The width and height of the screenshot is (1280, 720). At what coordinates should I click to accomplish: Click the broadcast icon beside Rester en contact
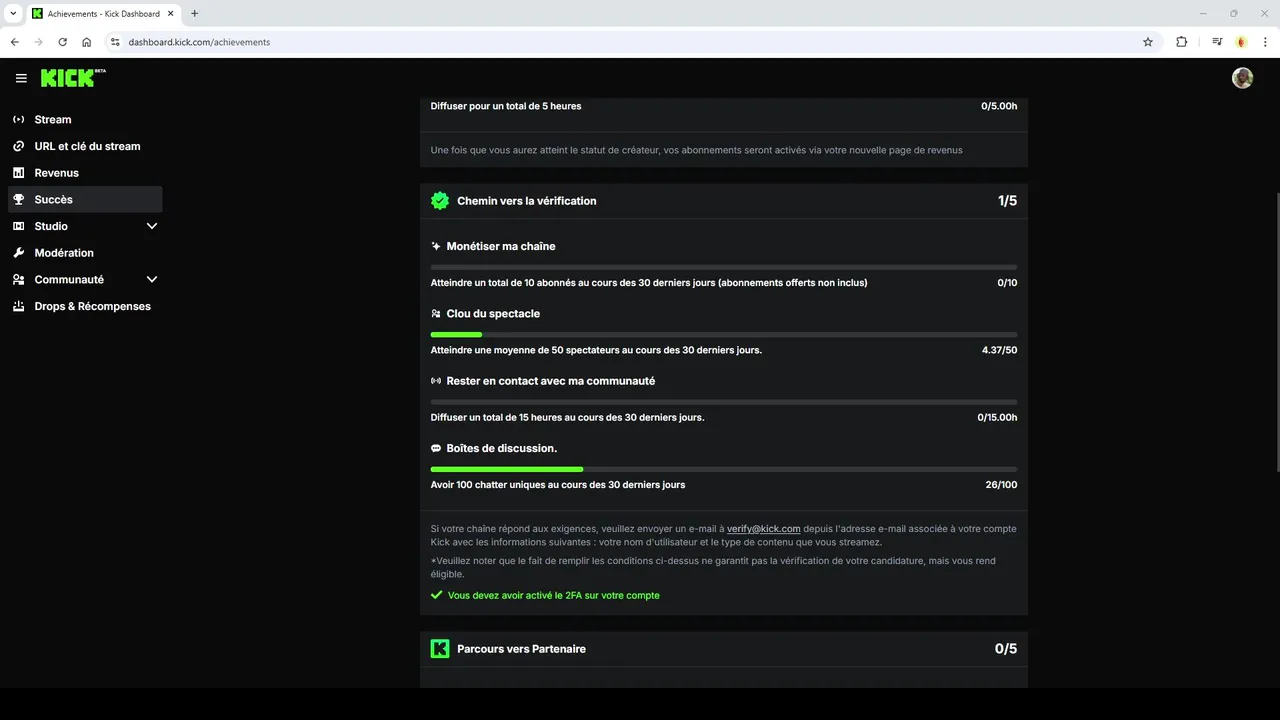click(x=436, y=381)
